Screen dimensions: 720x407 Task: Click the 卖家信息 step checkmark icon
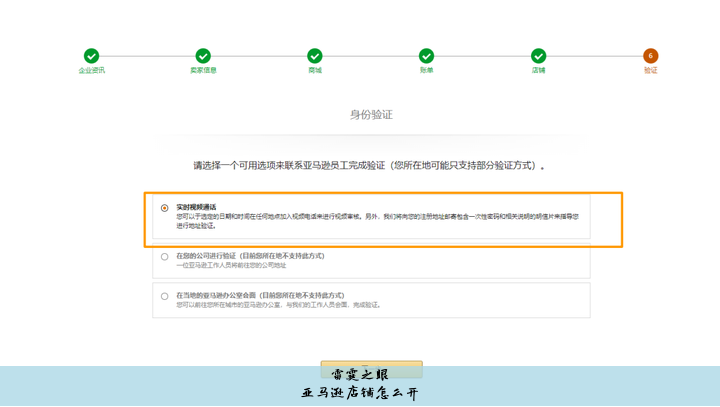203,56
